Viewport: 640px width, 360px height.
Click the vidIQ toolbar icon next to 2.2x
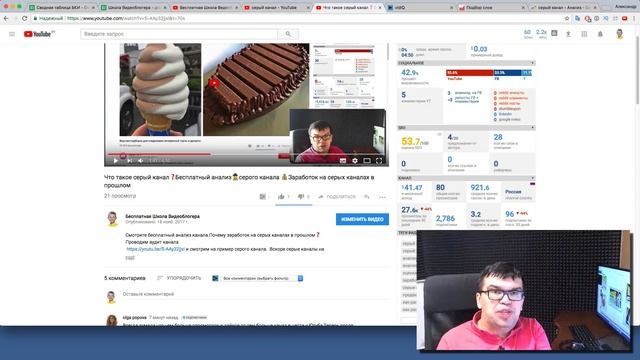[554, 33]
